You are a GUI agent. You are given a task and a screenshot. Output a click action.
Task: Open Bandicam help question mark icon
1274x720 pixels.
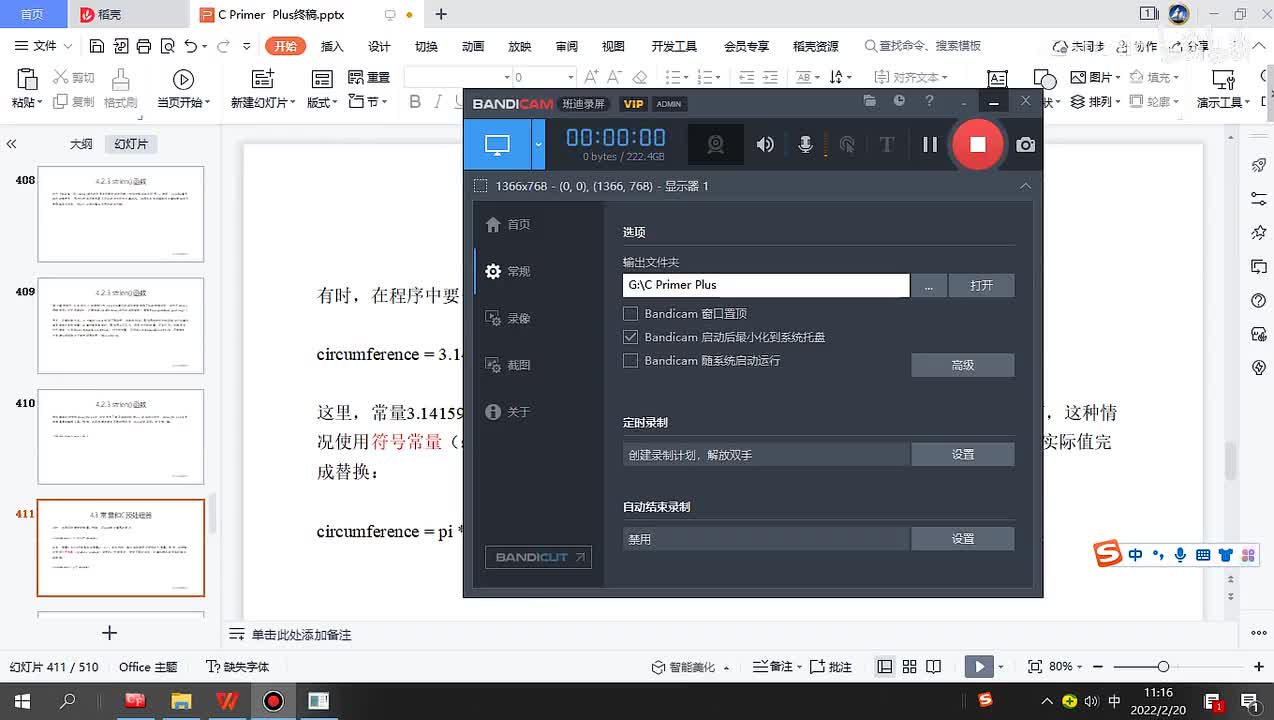929,101
